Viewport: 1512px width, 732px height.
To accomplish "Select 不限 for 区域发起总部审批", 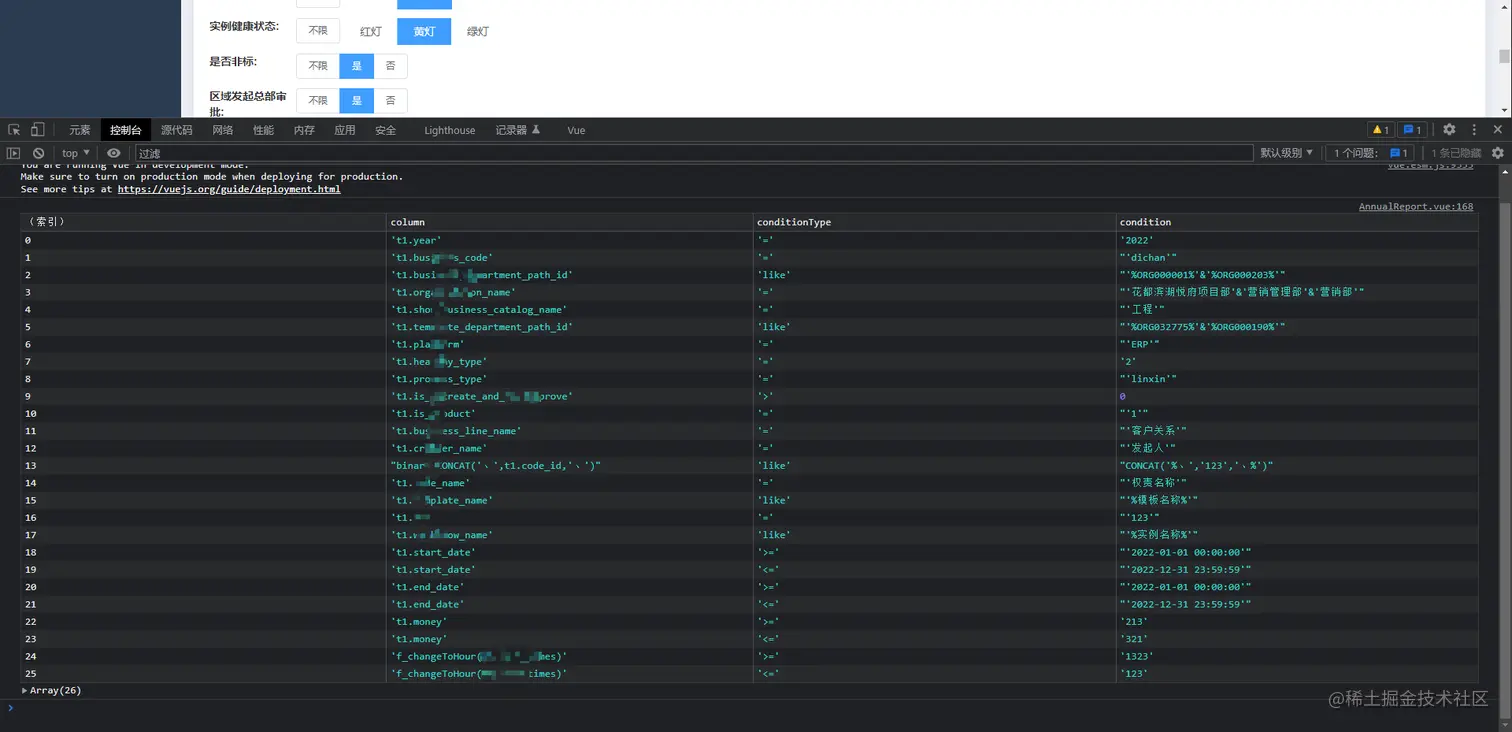I will pyautogui.click(x=318, y=101).
